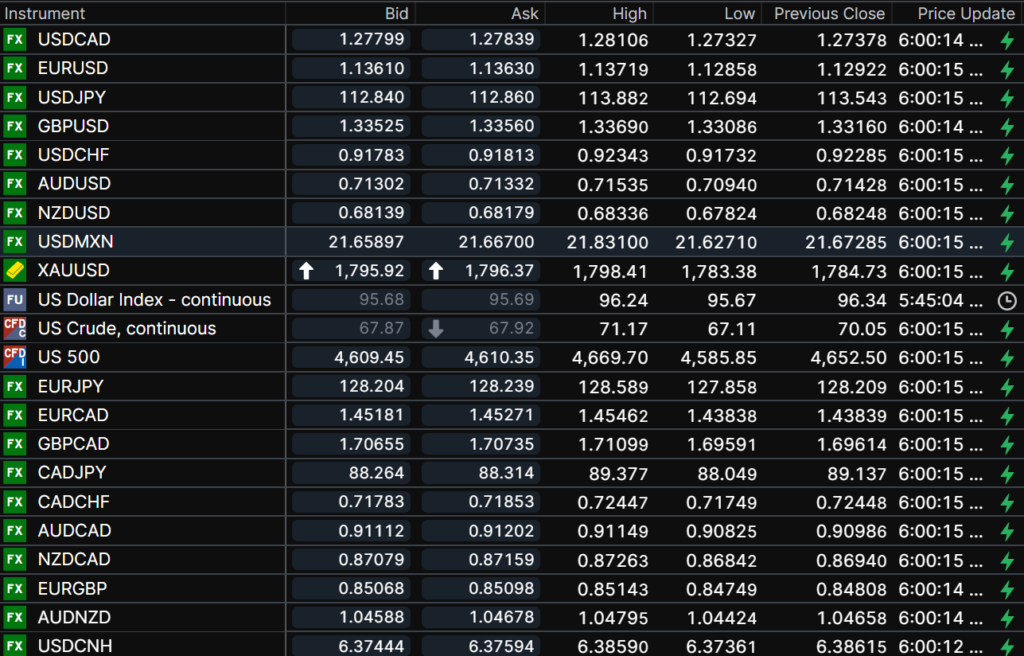Screen dimensions: 1024x656
Task: Click the up arrow in XAUUSD bid cell
Action: [307, 271]
